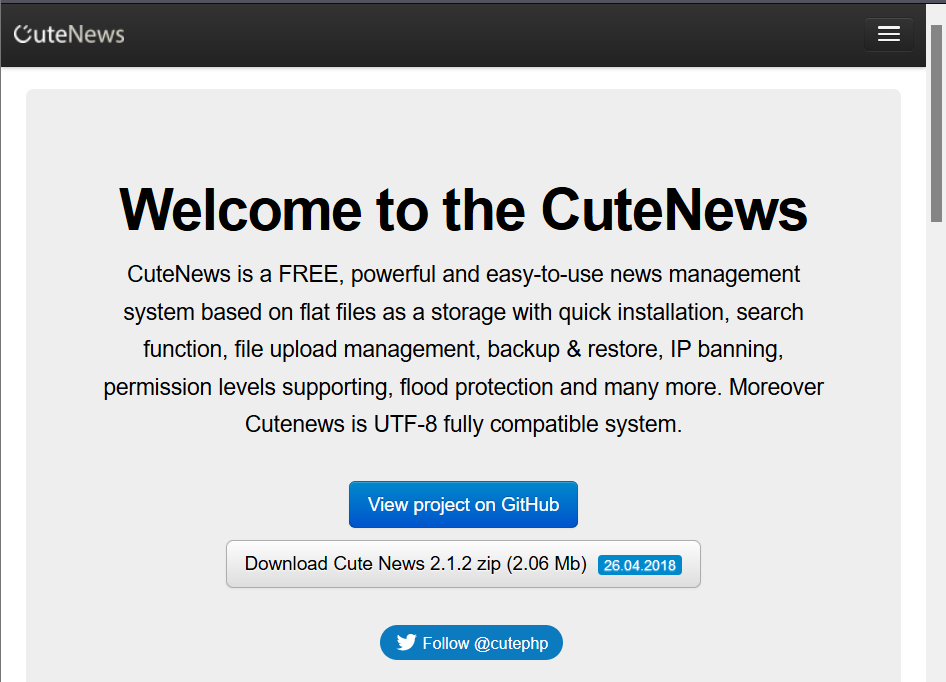Click the vertical scrollbar thumb
The height and width of the screenshot is (682, 946).
click(x=937, y=124)
